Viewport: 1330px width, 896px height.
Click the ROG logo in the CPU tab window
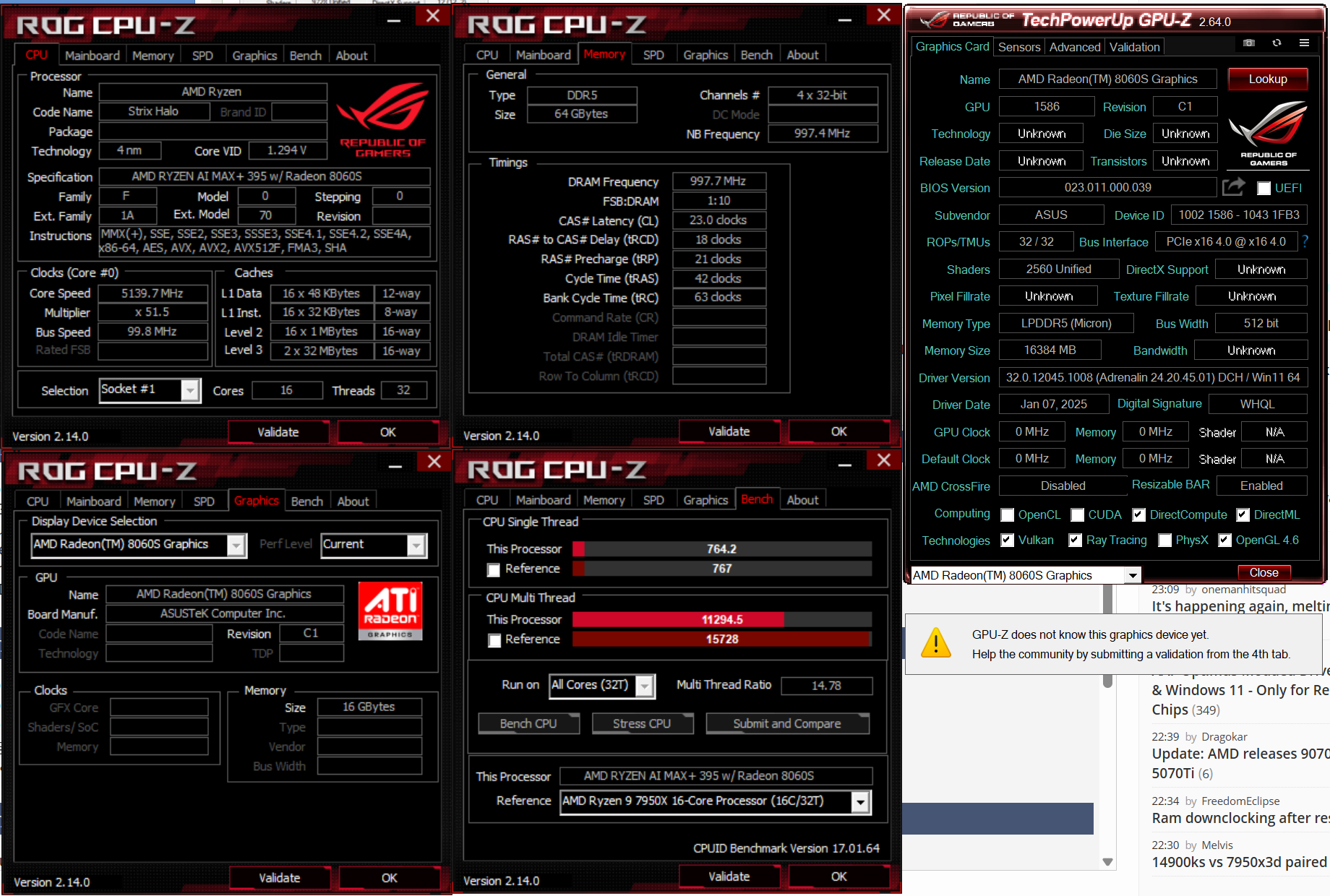(382, 120)
